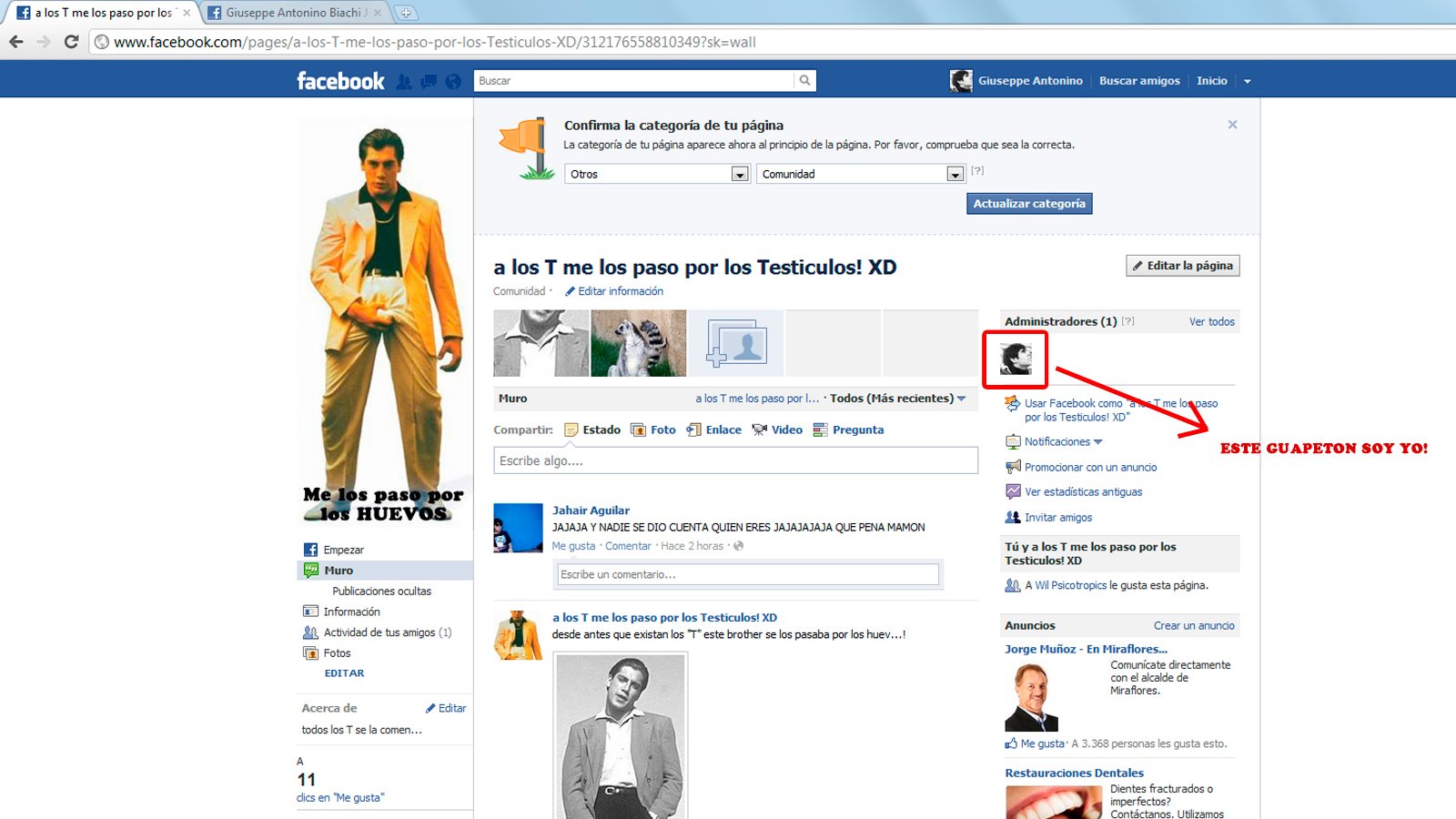Expand the Notificaciones dropdown
The height and width of the screenshot is (819, 1456).
tap(1064, 442)
